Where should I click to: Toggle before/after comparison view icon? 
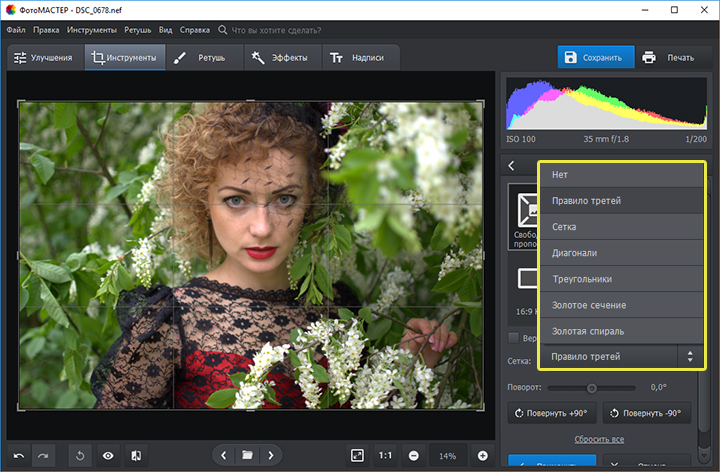coord(136,455)
